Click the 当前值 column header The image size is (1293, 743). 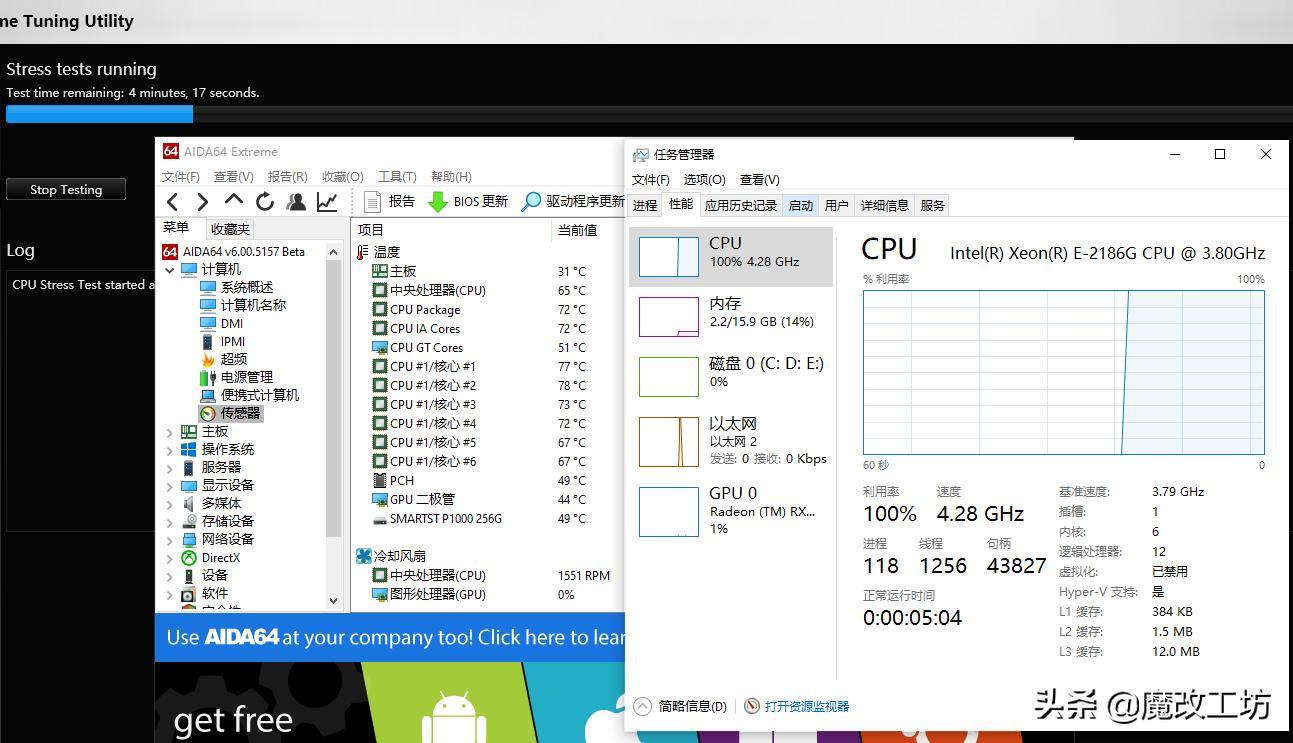(588, 229)
